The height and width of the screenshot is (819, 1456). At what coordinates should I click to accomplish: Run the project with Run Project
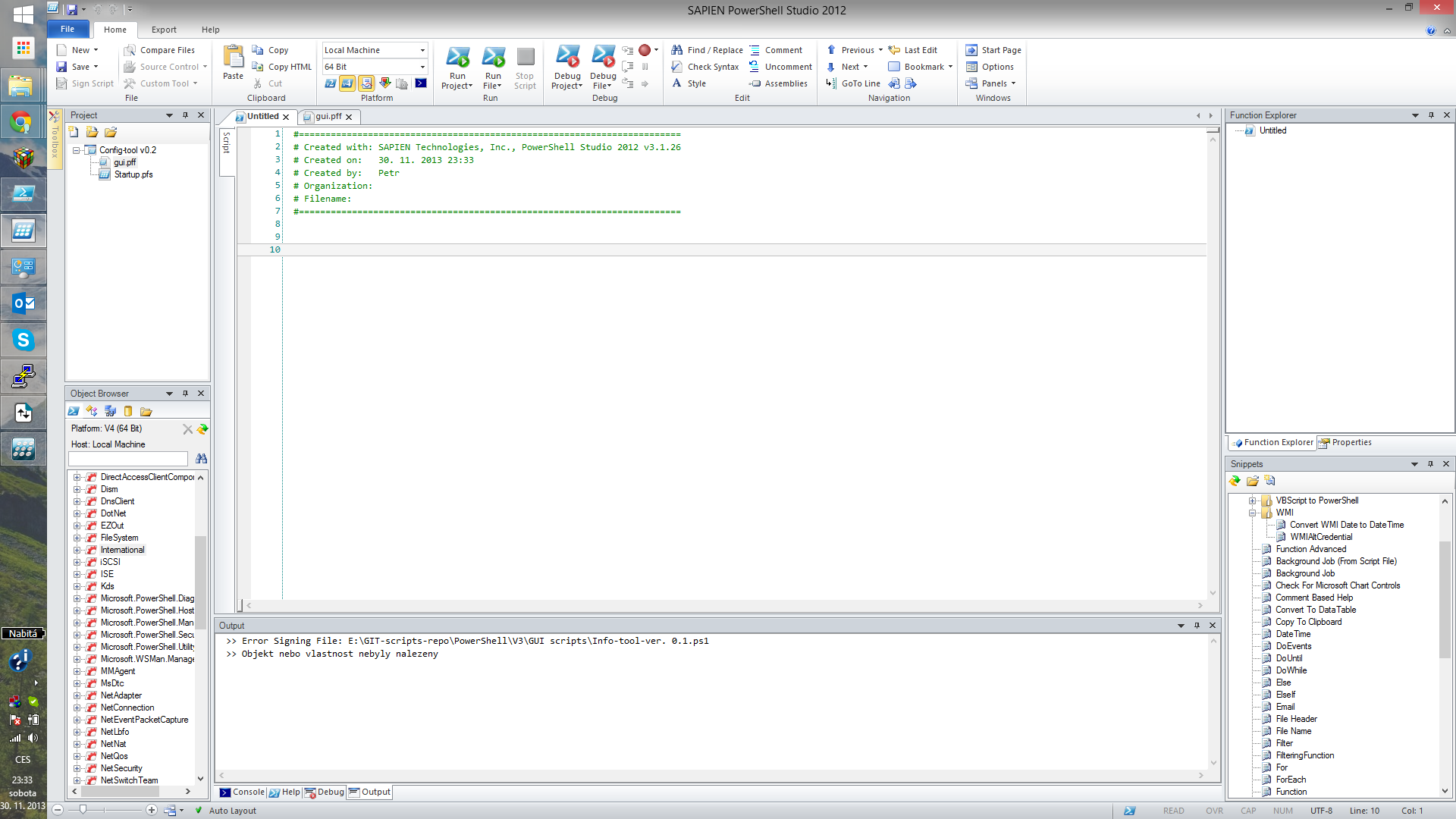click(x=457, y=67)
